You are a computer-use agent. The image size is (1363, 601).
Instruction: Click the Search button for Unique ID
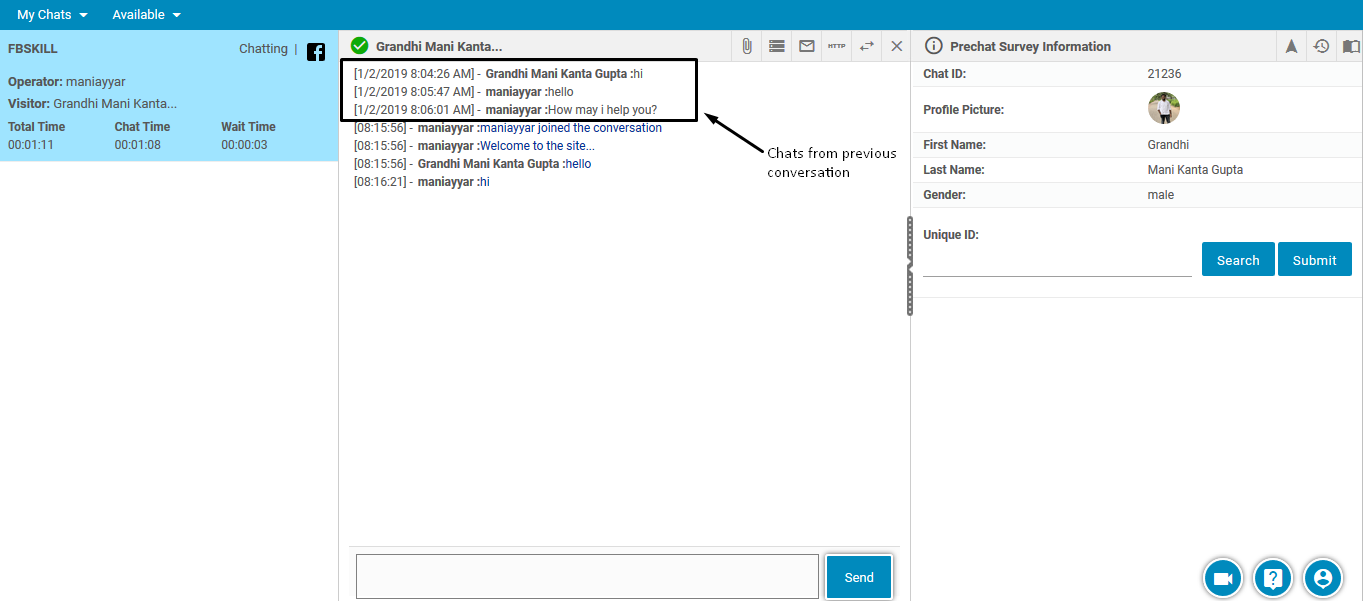[x=1237, y=260]
